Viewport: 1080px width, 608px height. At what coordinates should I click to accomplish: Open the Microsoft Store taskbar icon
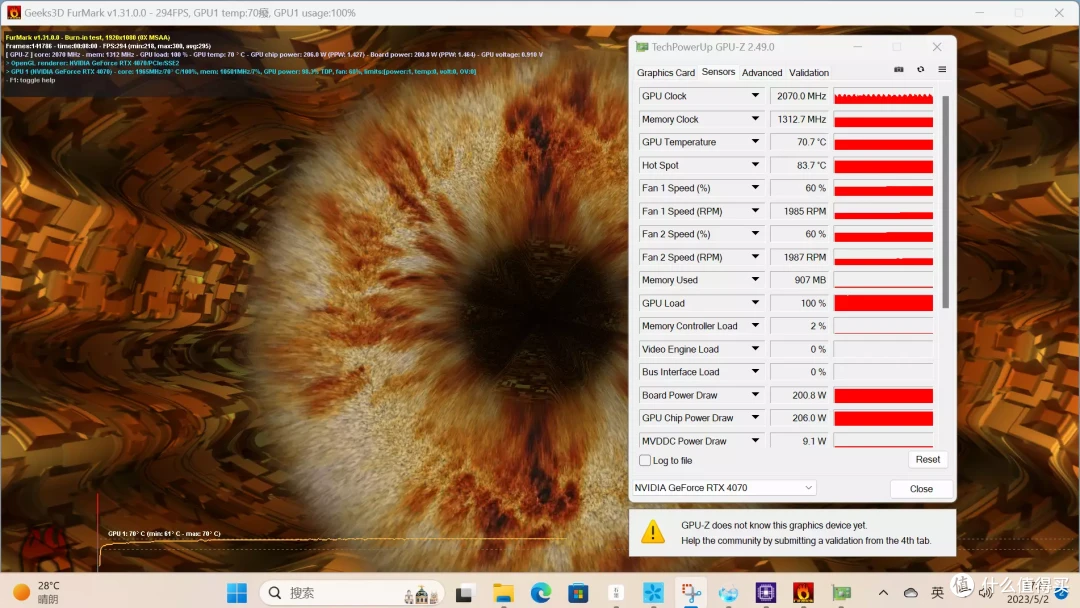(x=578, y=592)
